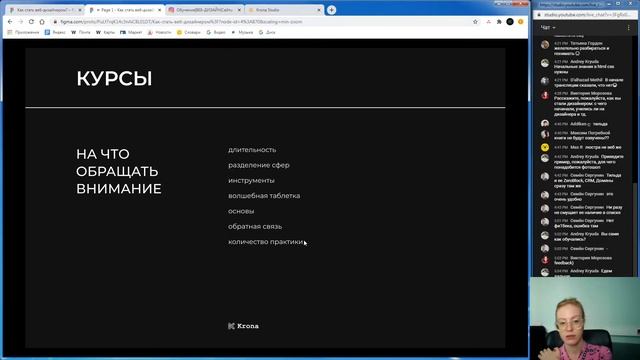Image resolution: width=640 pixels, height=360 pixels.
Task: Open the Почта bookmark
Action: 81,32
